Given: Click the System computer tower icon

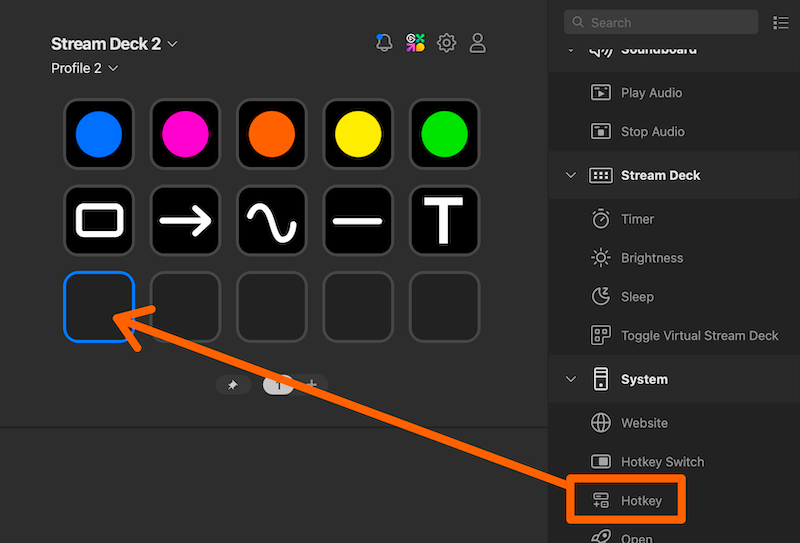Looking at the screenshot, I should tap(601, 379).
